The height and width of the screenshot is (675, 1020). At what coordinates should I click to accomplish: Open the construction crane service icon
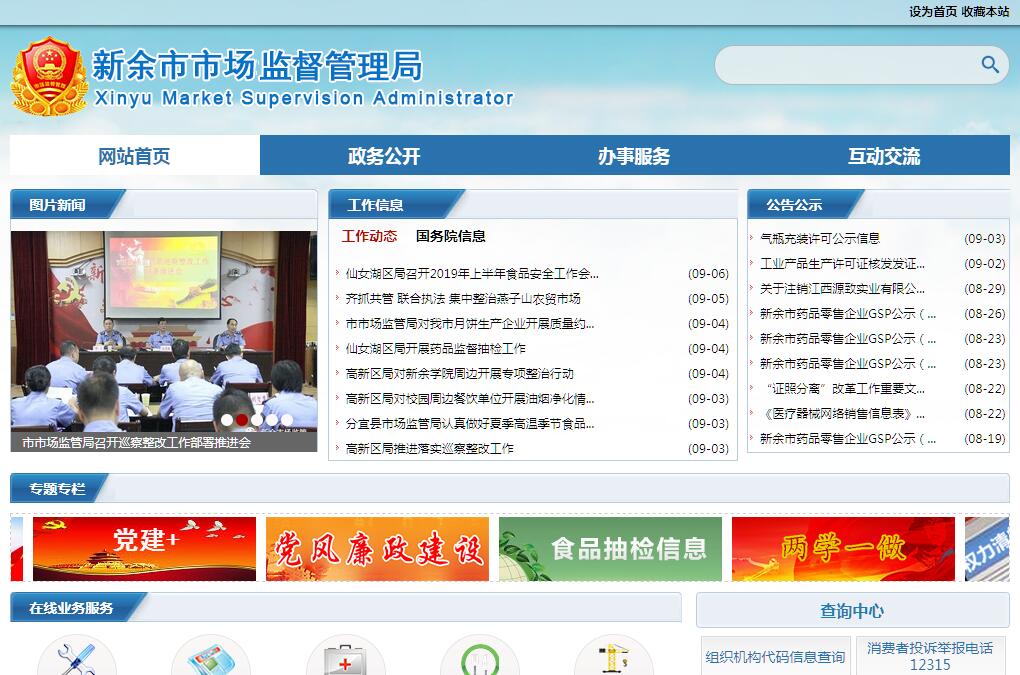613,659
